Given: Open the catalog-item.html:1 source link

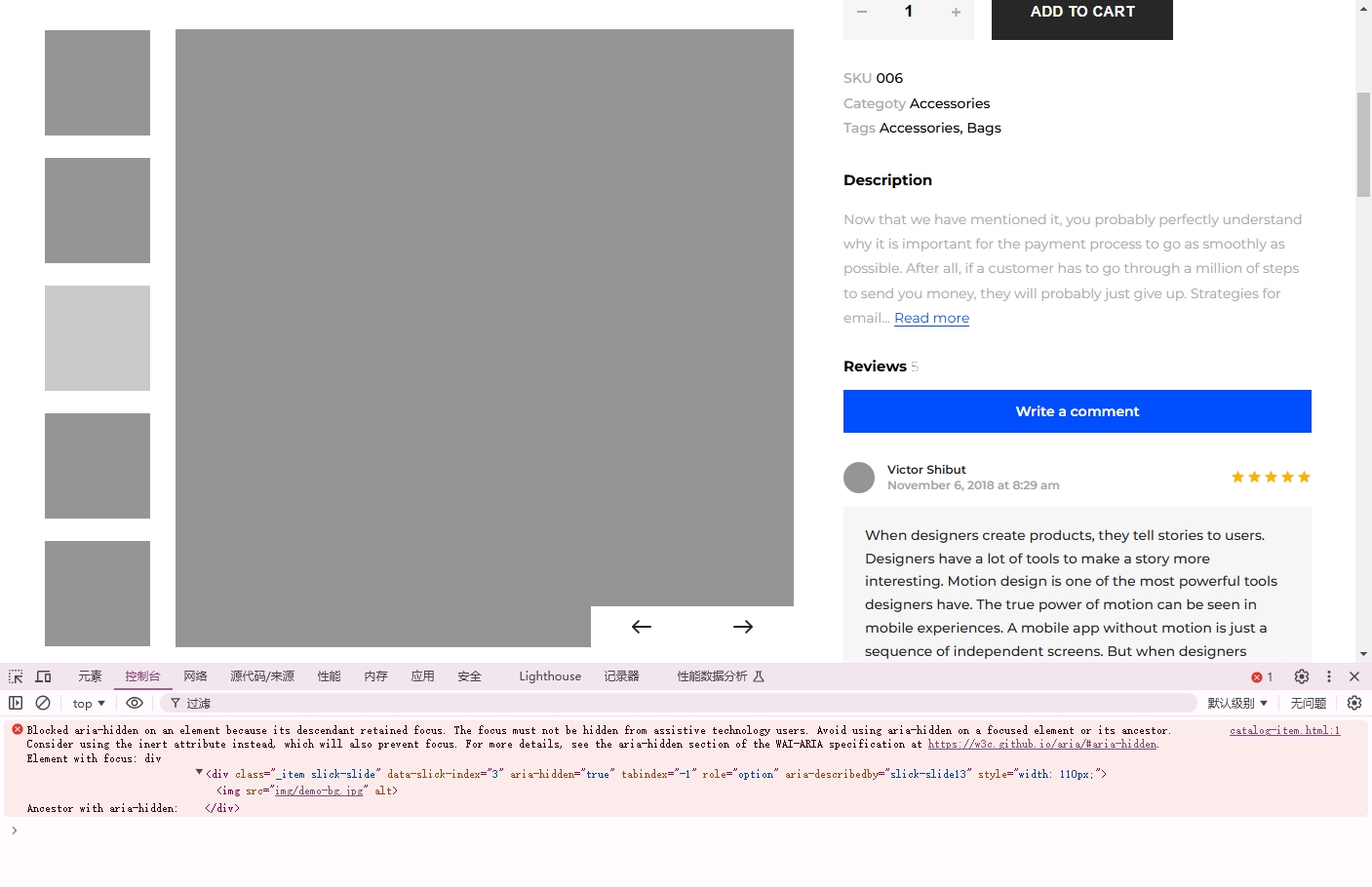Looking at the screenshot, I should pyautogui.click(x=1284, y=730).
